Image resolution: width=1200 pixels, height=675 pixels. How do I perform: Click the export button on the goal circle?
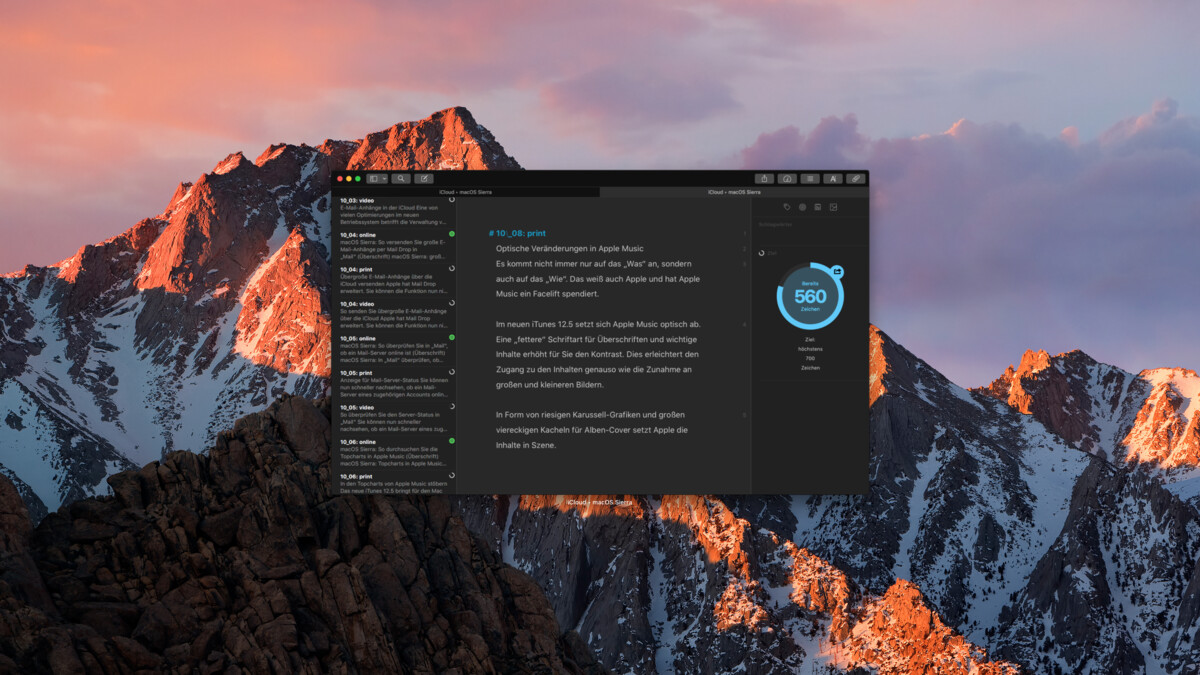click(837, 271)
